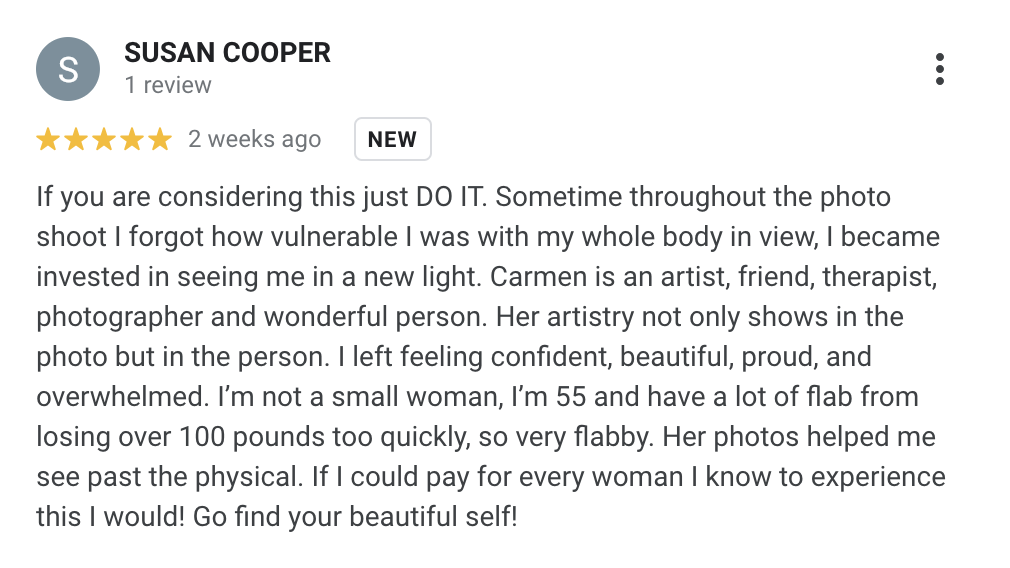1010x568 pixels.
Task: Click the fourth yellow rating star
Action: coord(132,139)
